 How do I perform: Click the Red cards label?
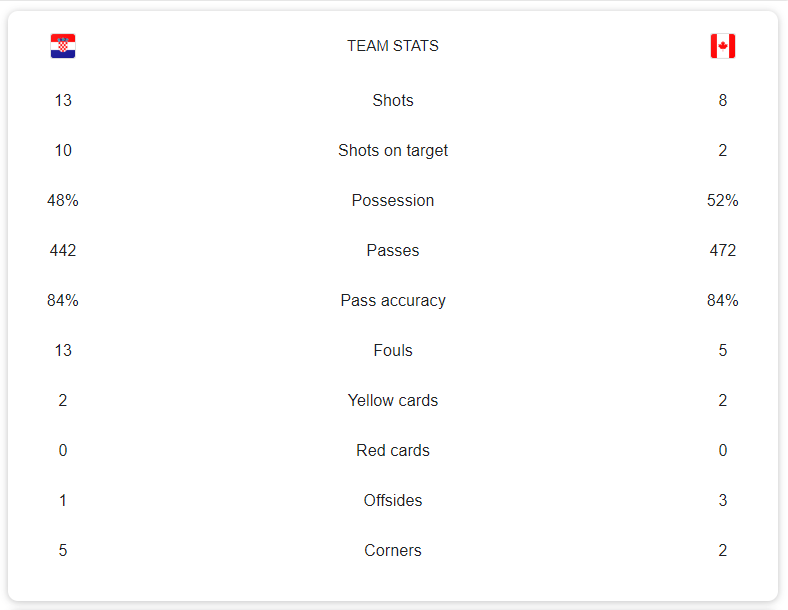point(393,450)
